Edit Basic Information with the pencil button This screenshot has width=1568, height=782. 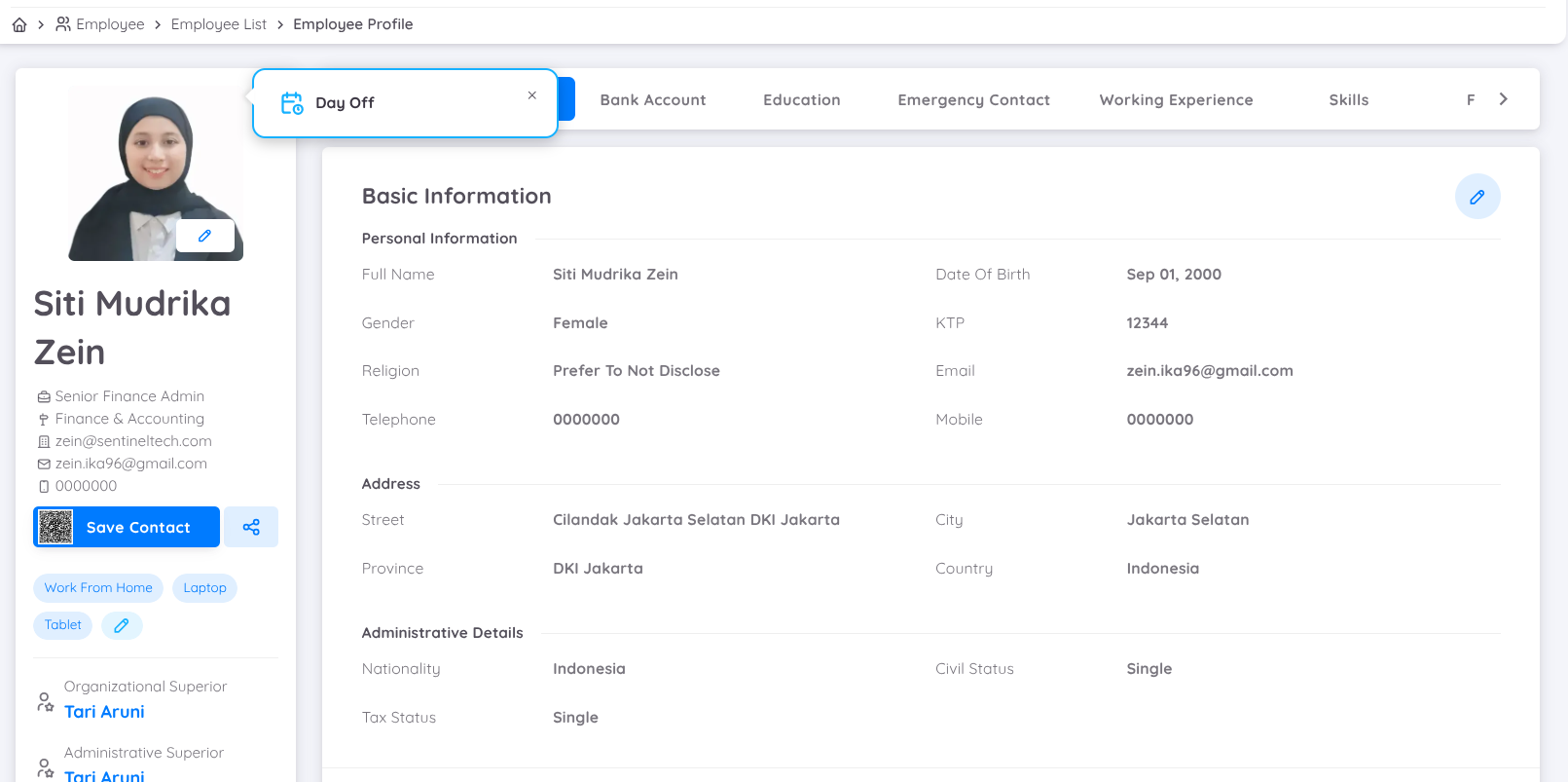pyautogui.click(x=1477, y=197)
